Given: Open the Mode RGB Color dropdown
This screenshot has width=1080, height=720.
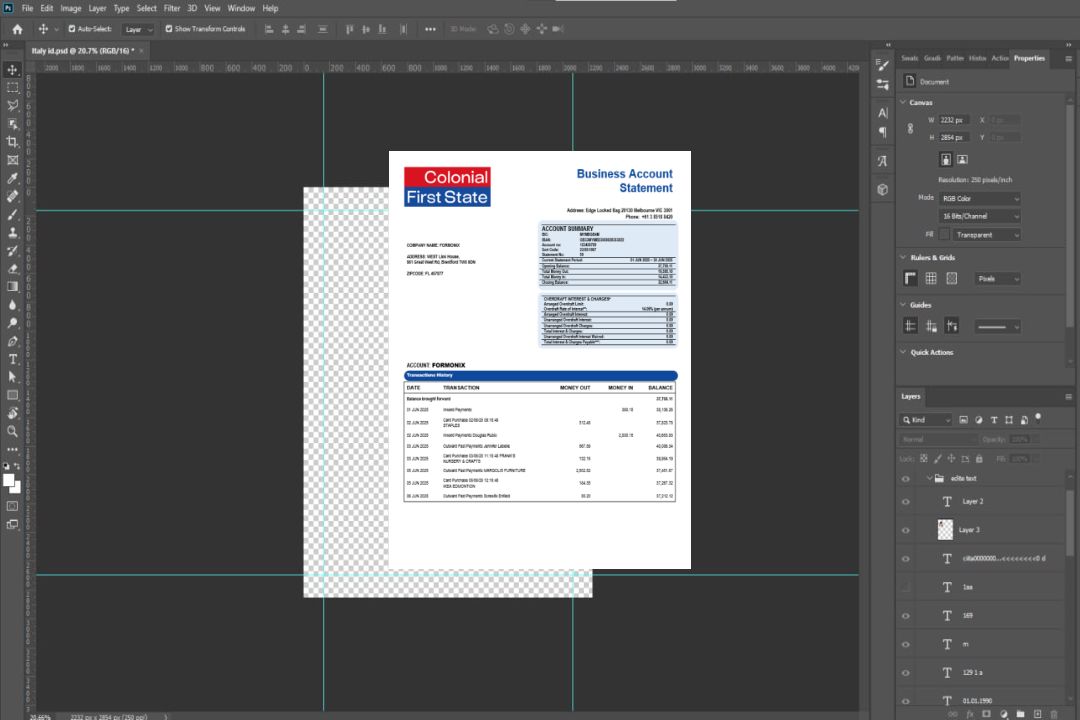Looking at the screenshot, I should 979,198.
